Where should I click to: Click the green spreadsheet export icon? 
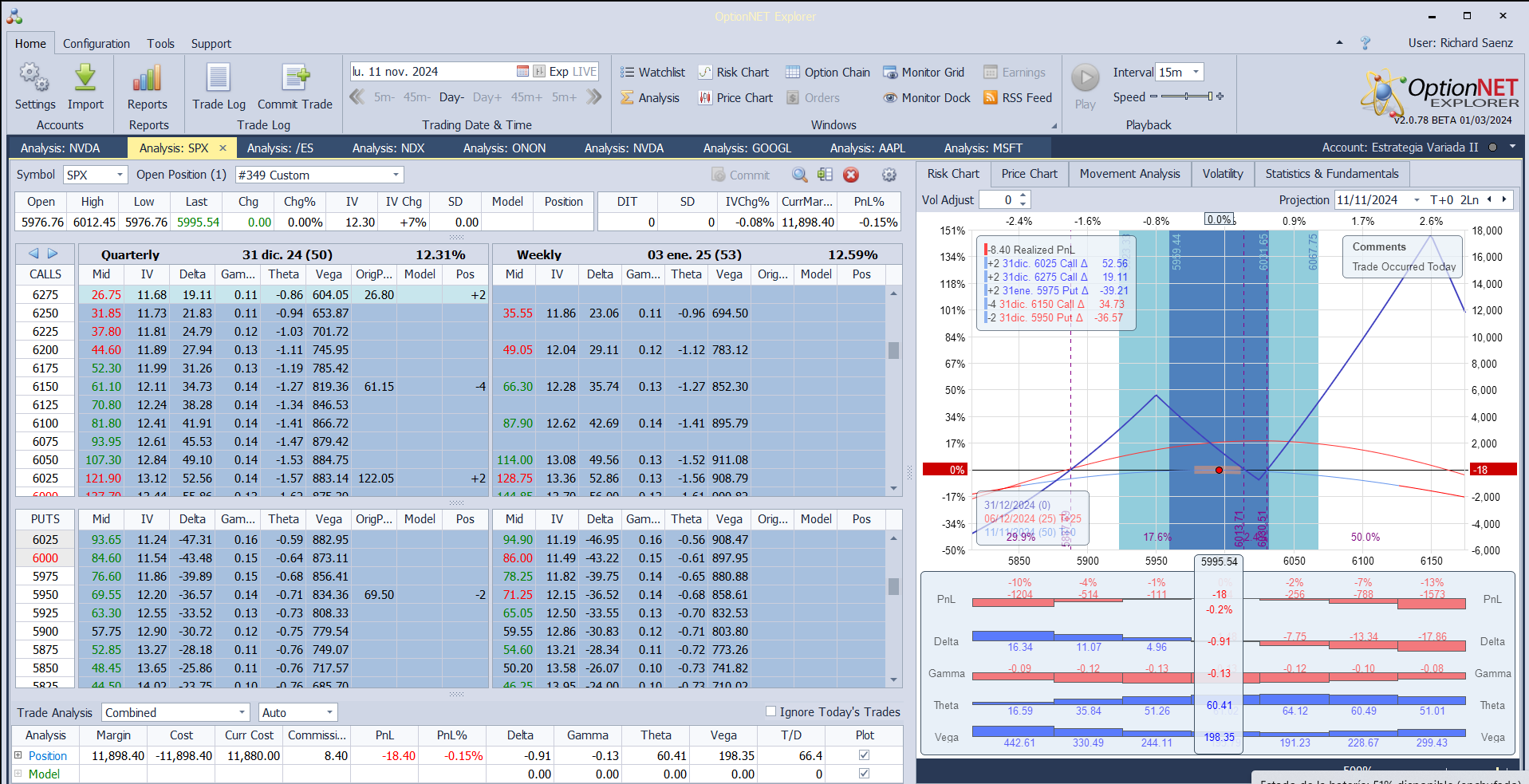point(825,175)
